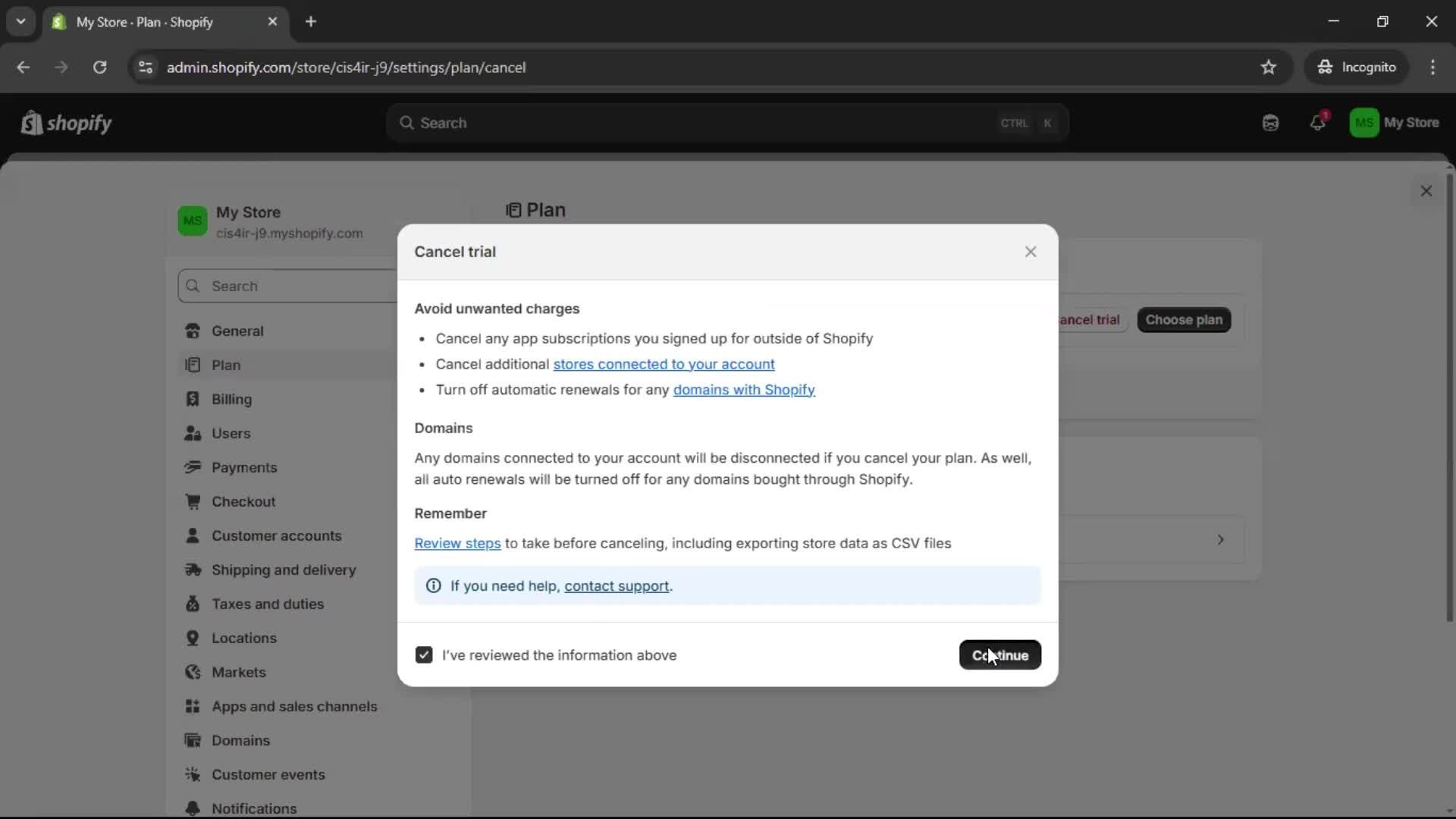Open Checkout settings via its cart icon
Screen dimensions: 1456x819
pyautogui.click(x=194, y=501)
